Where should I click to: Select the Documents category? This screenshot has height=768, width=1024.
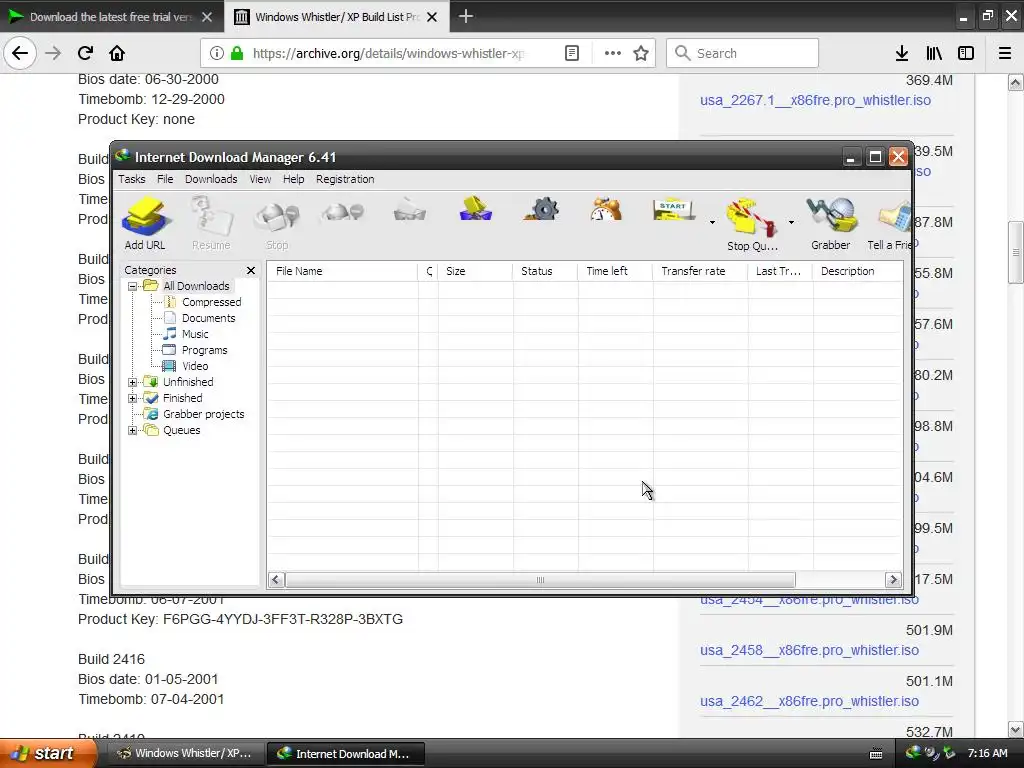[x=208, y=318]
